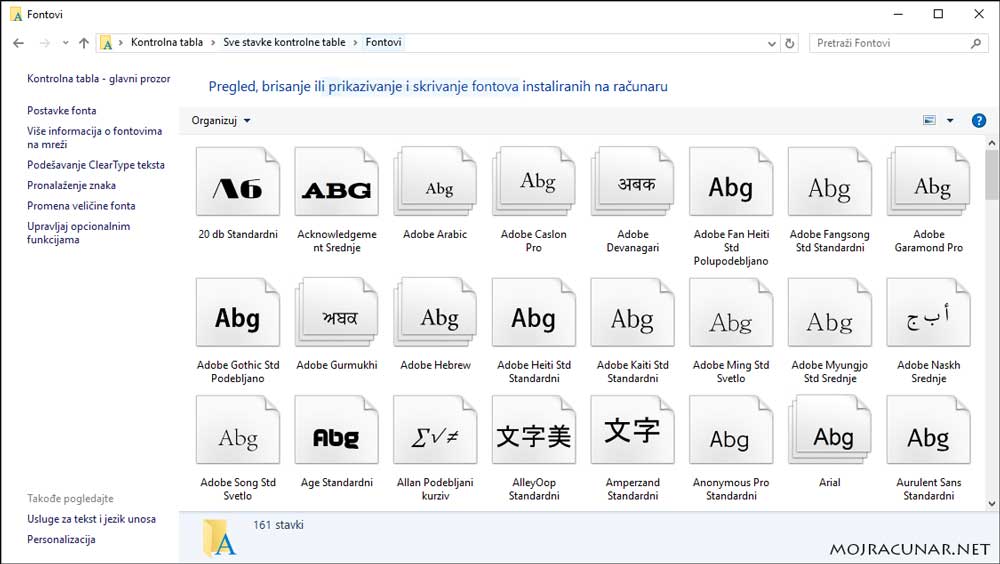
Task: Expand the address bar history dropdown
Action: click(x=772, y=43)
